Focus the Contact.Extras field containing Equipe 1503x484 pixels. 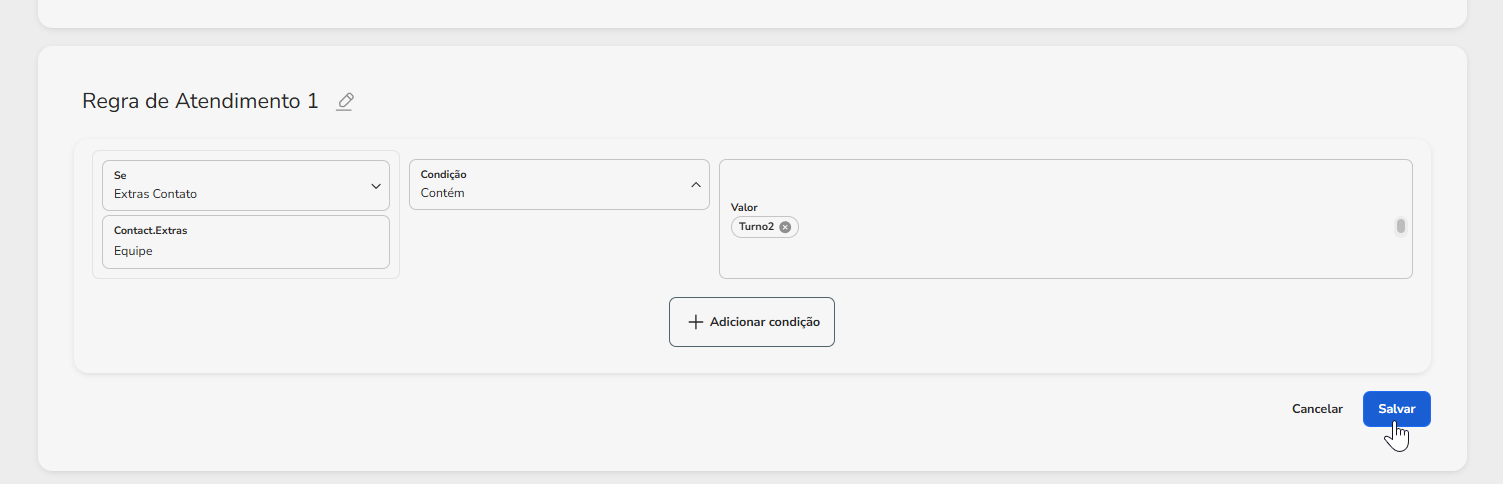click(x=246, y=242)
